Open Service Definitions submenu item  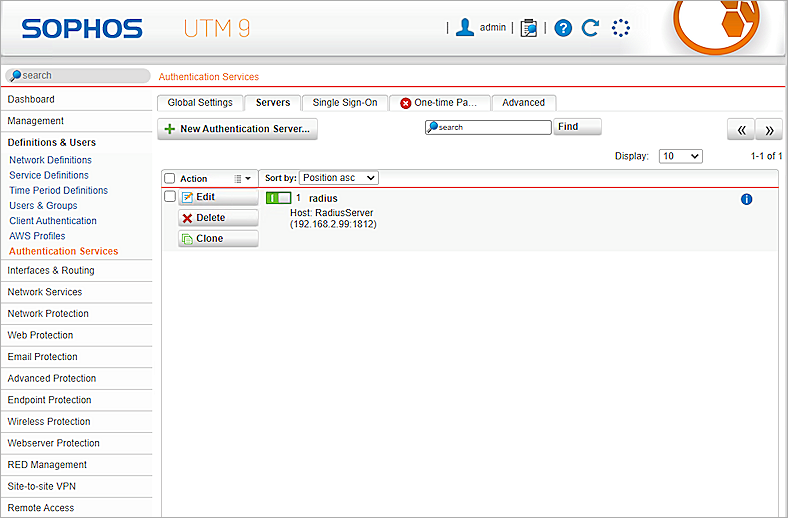tap(49, 175)
